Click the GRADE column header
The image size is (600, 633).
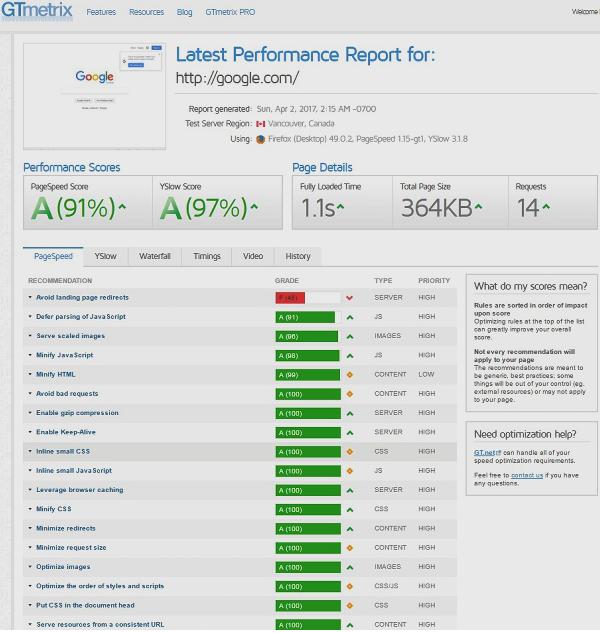click(287, 281)
